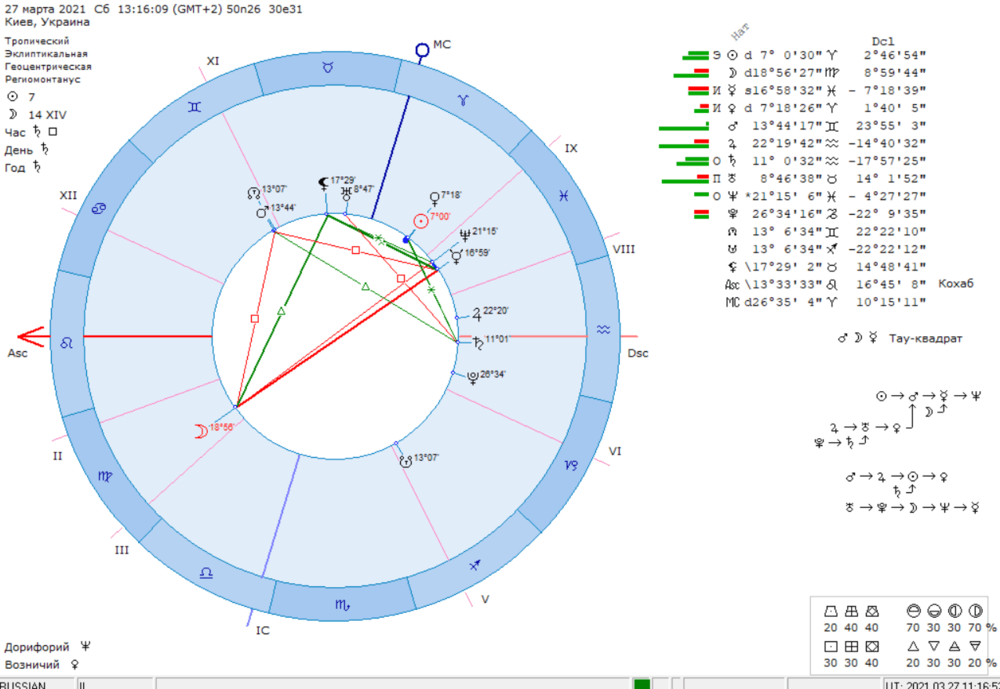
Task: Click the Venus glyph inside the chart wheel
Action: [x=435, y=198]
